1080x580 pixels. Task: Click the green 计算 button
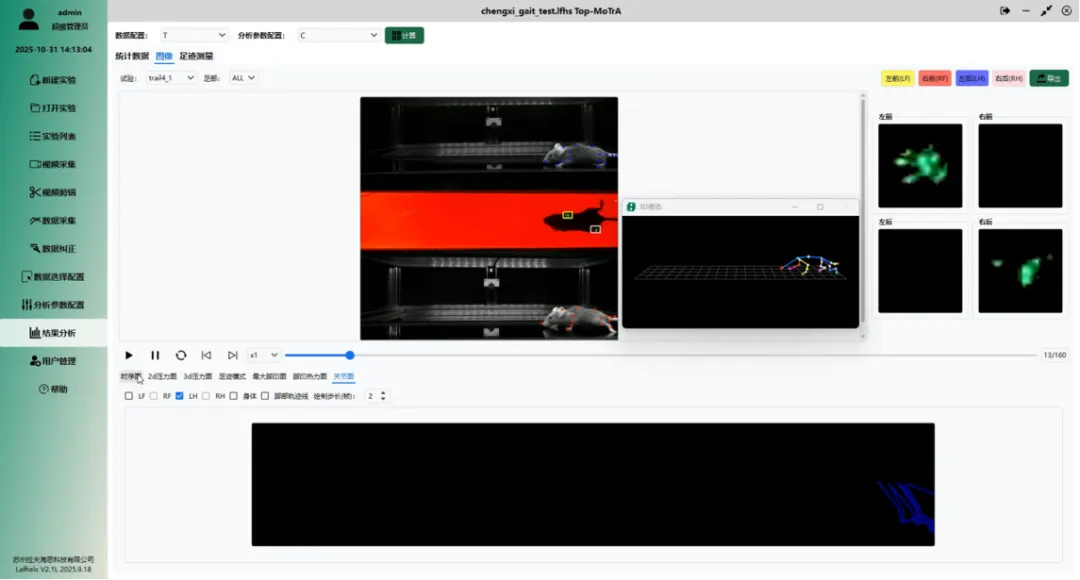pyautogui.click(x=404, y=35)
